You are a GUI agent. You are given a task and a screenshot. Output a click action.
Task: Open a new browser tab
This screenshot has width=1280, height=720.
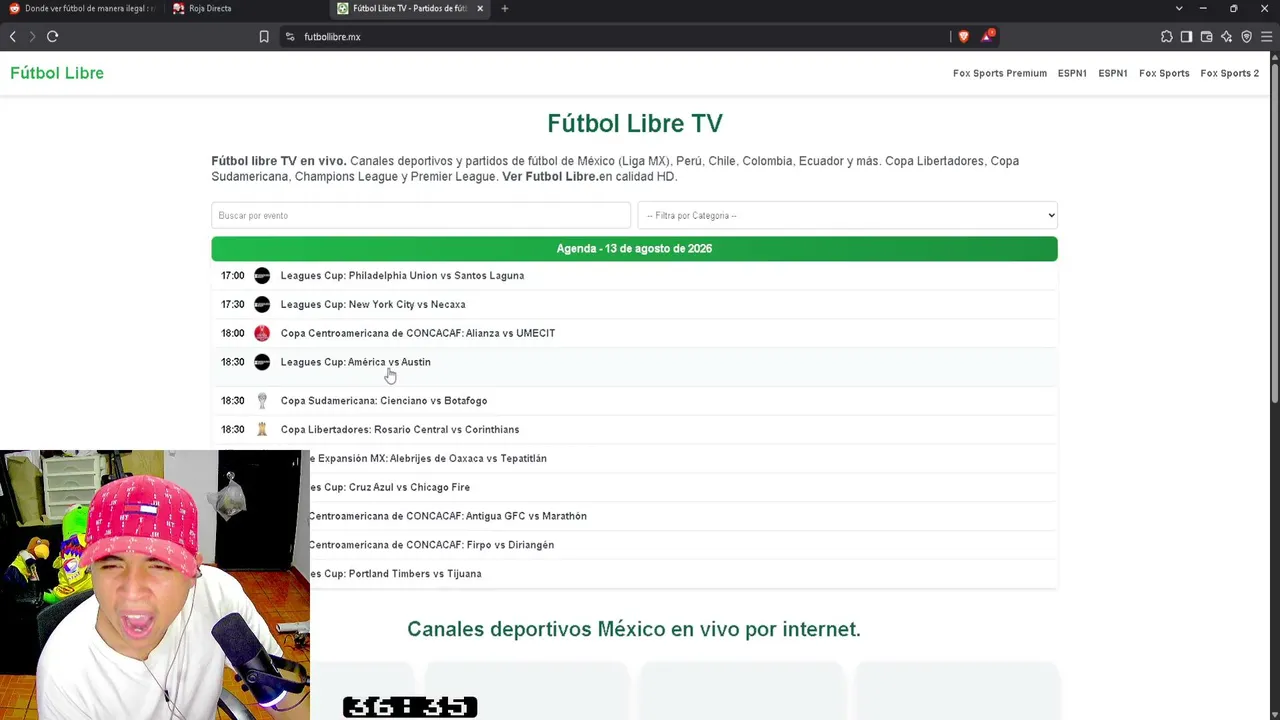(504, 9)
